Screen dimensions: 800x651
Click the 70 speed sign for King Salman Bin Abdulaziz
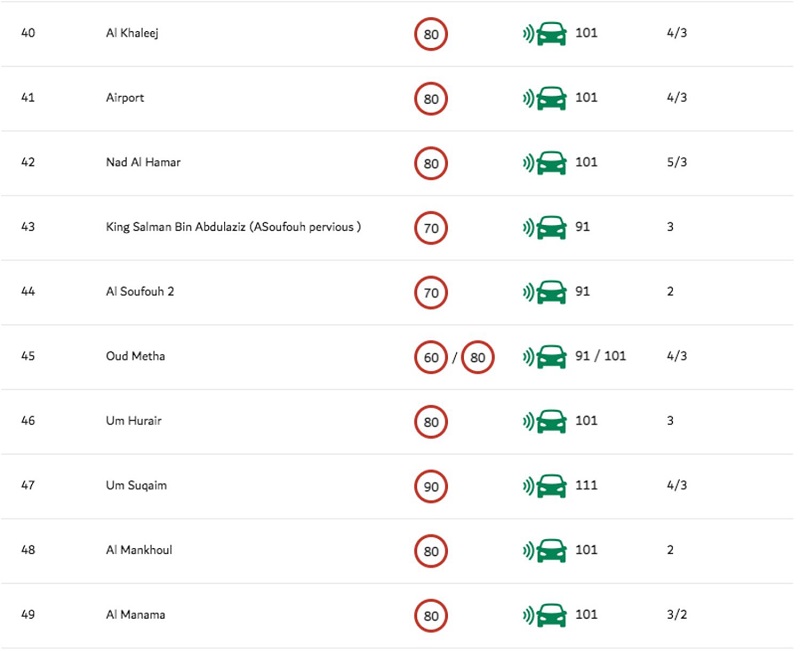coord(431,228)
